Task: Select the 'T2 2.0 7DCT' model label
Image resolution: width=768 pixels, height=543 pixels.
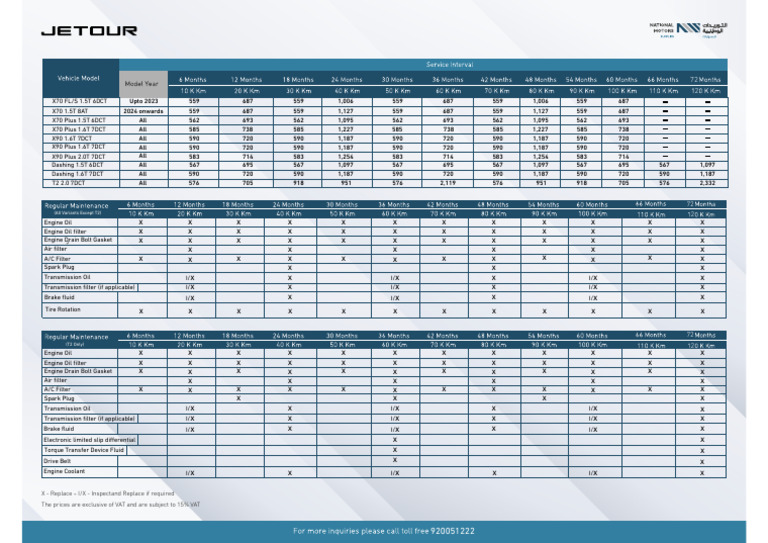Action: (x=68, y=183)
